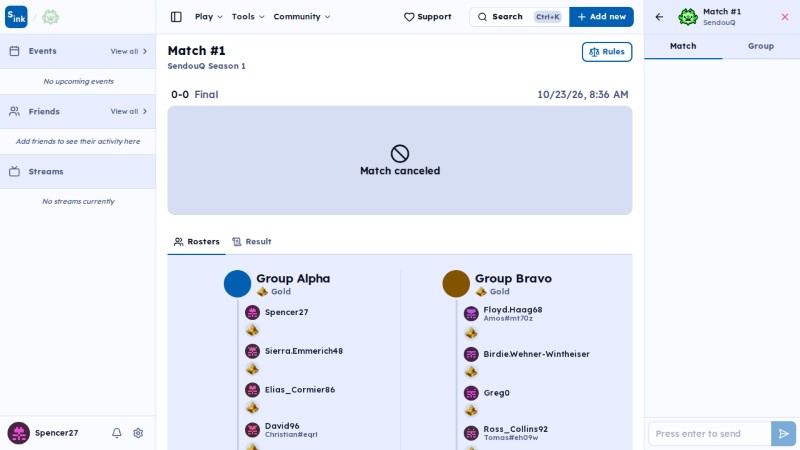The width and height of the screenshot is (800, 450).
Task: Open the Rules button
Action: (607, 52)
